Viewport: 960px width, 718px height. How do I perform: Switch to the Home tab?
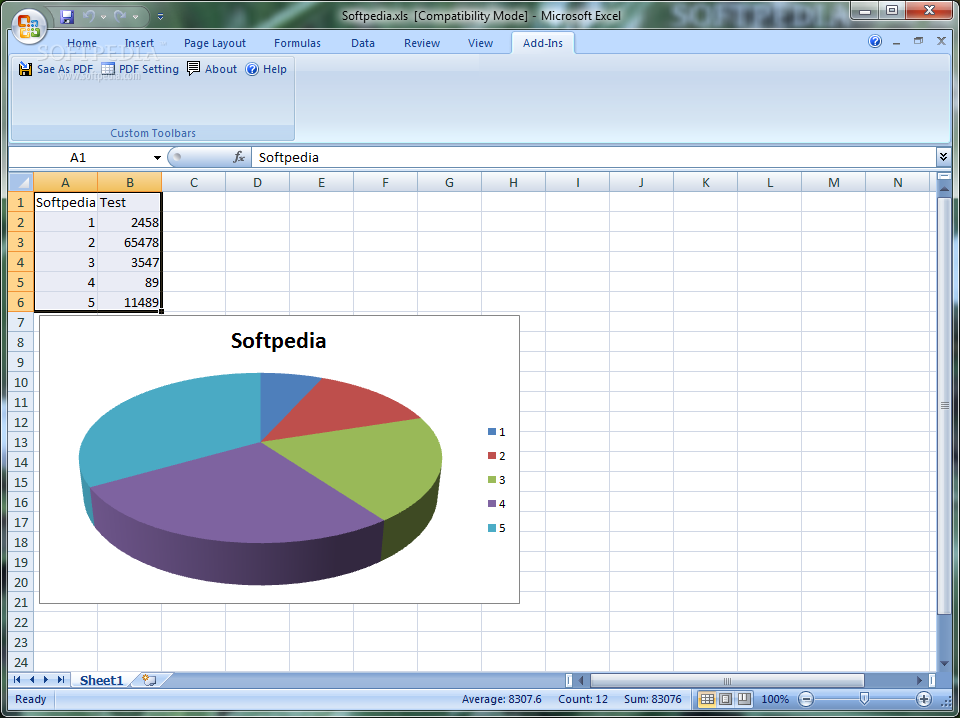click(82, 43)
